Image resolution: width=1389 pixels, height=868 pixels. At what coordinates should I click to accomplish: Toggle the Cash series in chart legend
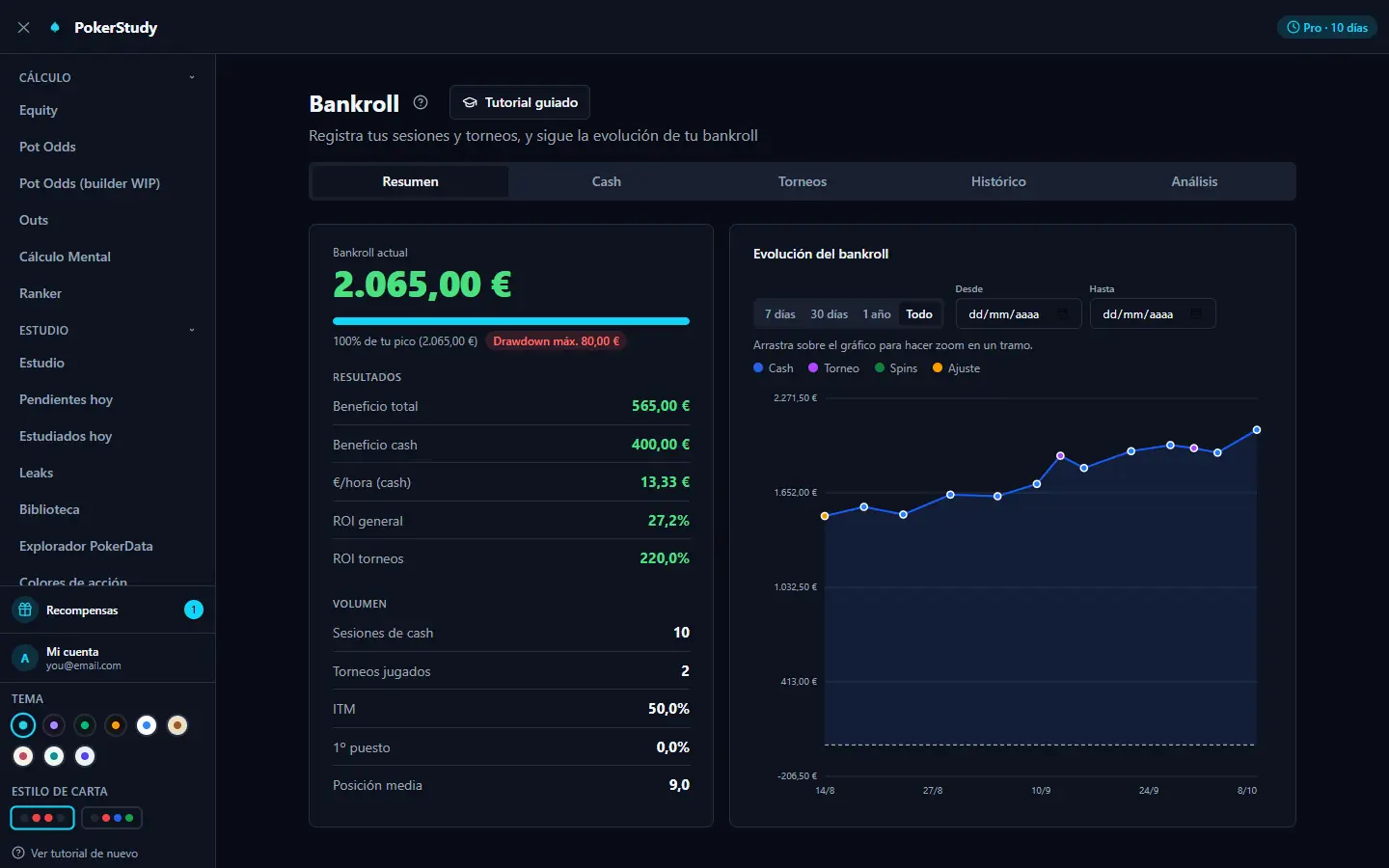click(774, 368)
